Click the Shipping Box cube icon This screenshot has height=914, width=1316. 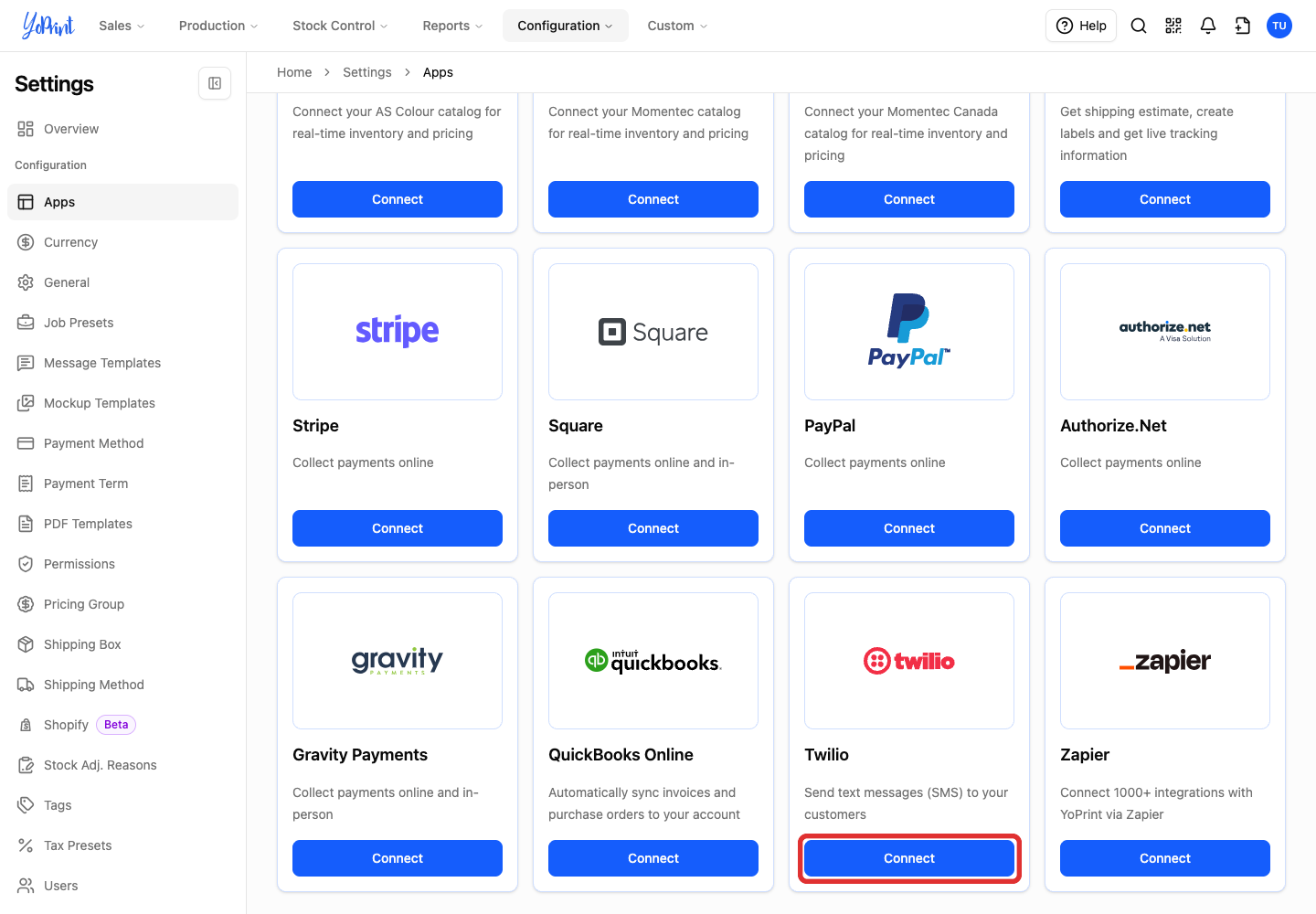tap(26, 644)
